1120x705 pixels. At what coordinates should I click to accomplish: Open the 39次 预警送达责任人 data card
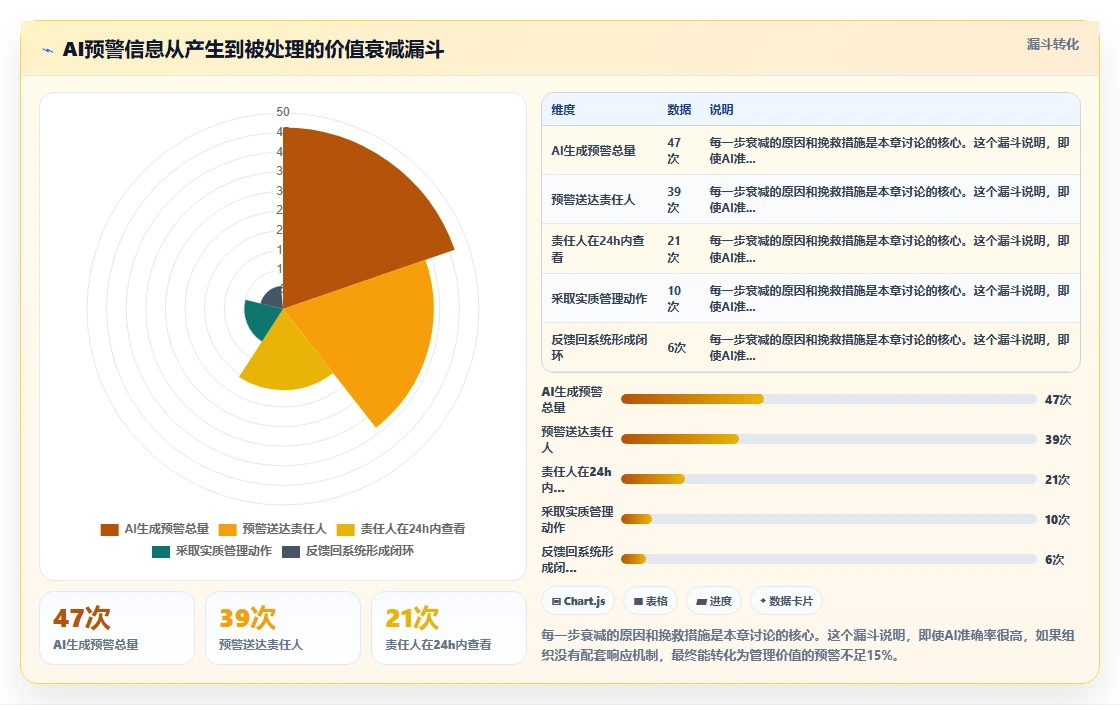[x=283, y=628]
